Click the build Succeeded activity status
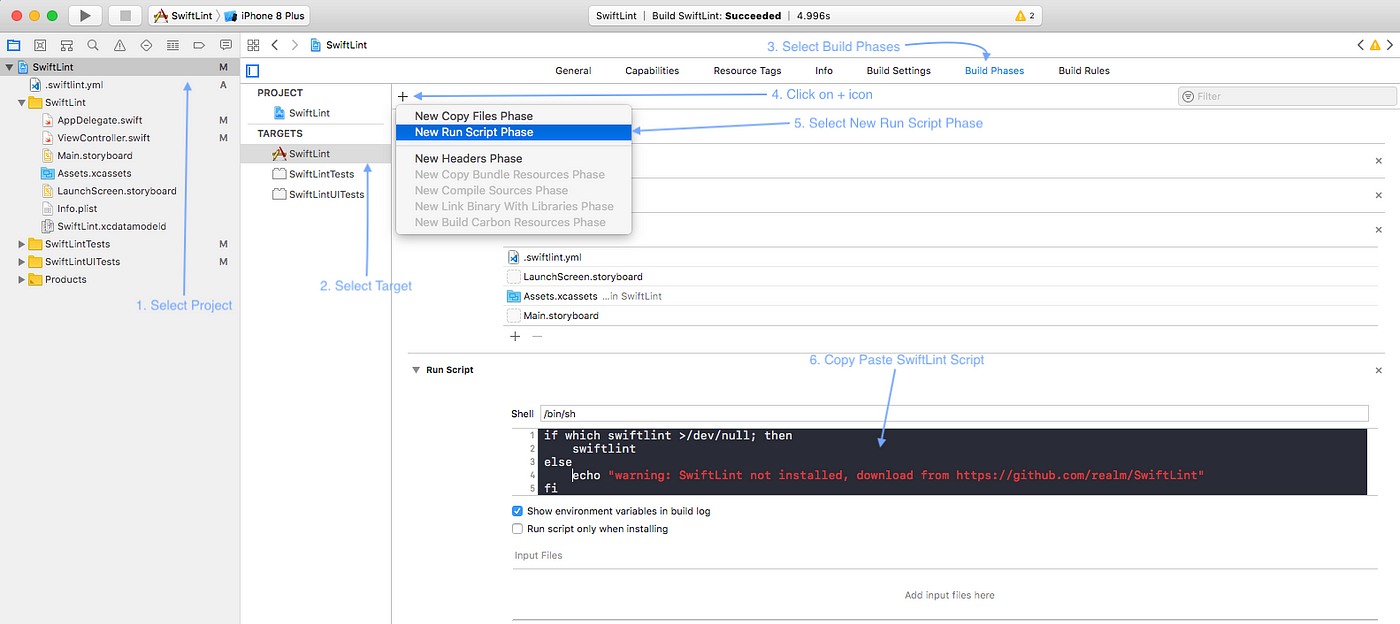Viewport: 1400px width, 624px height. 719,16
